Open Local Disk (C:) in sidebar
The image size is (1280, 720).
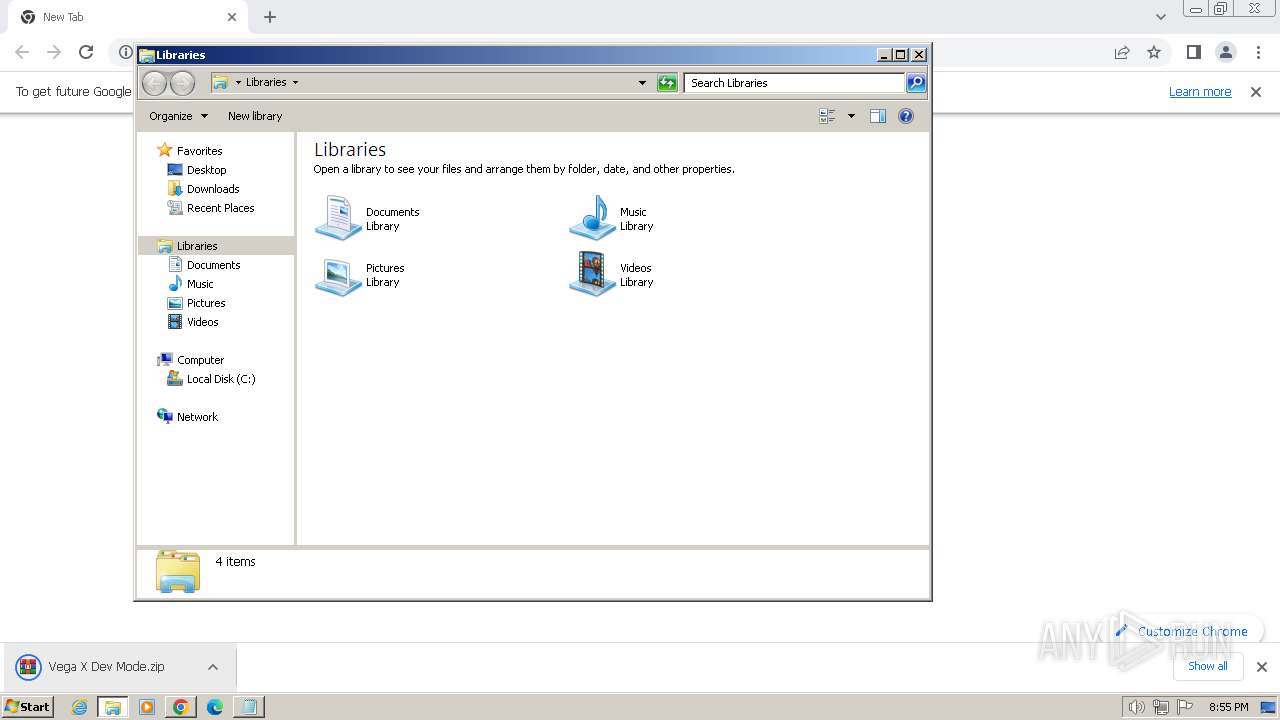(220, 379)
